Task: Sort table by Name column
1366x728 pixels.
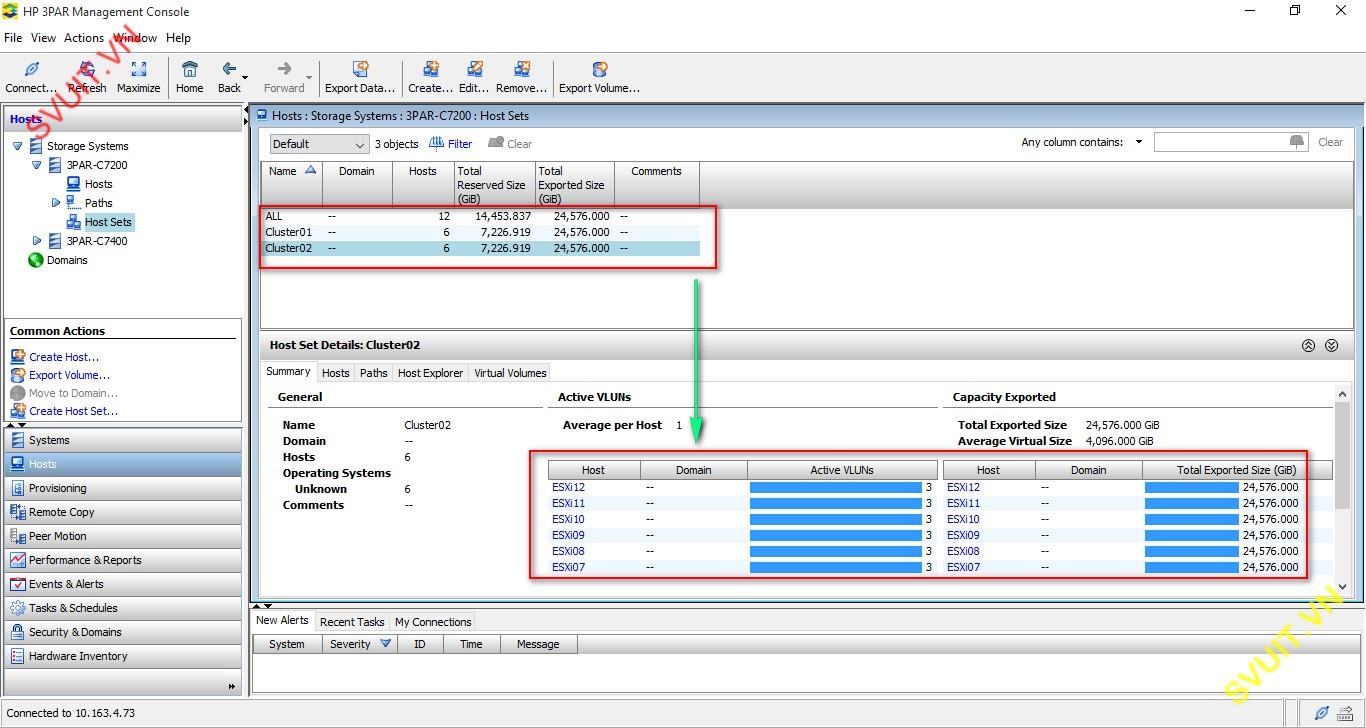Action: tap(293, 184)
